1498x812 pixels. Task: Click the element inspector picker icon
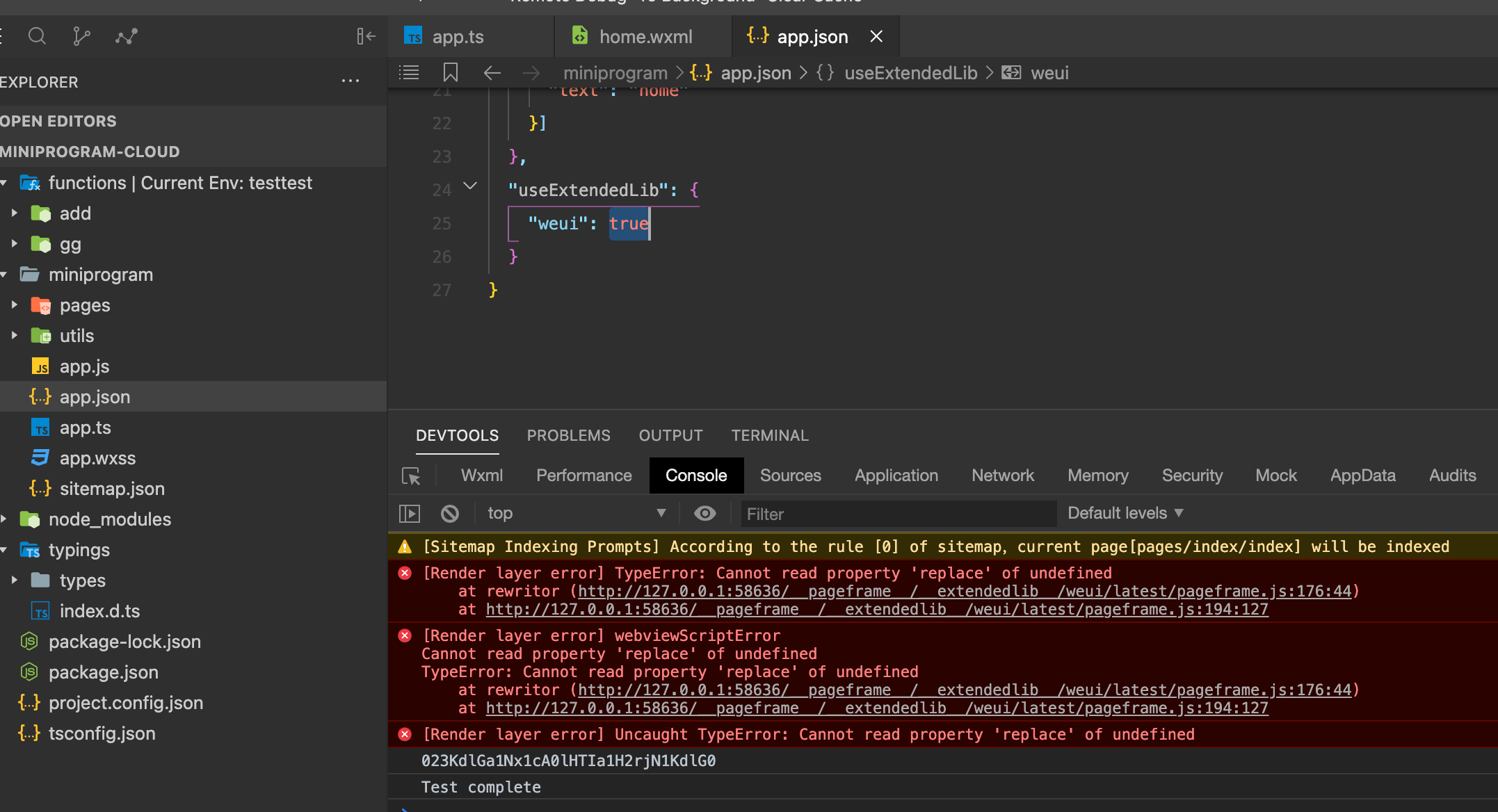coord(411,476)
